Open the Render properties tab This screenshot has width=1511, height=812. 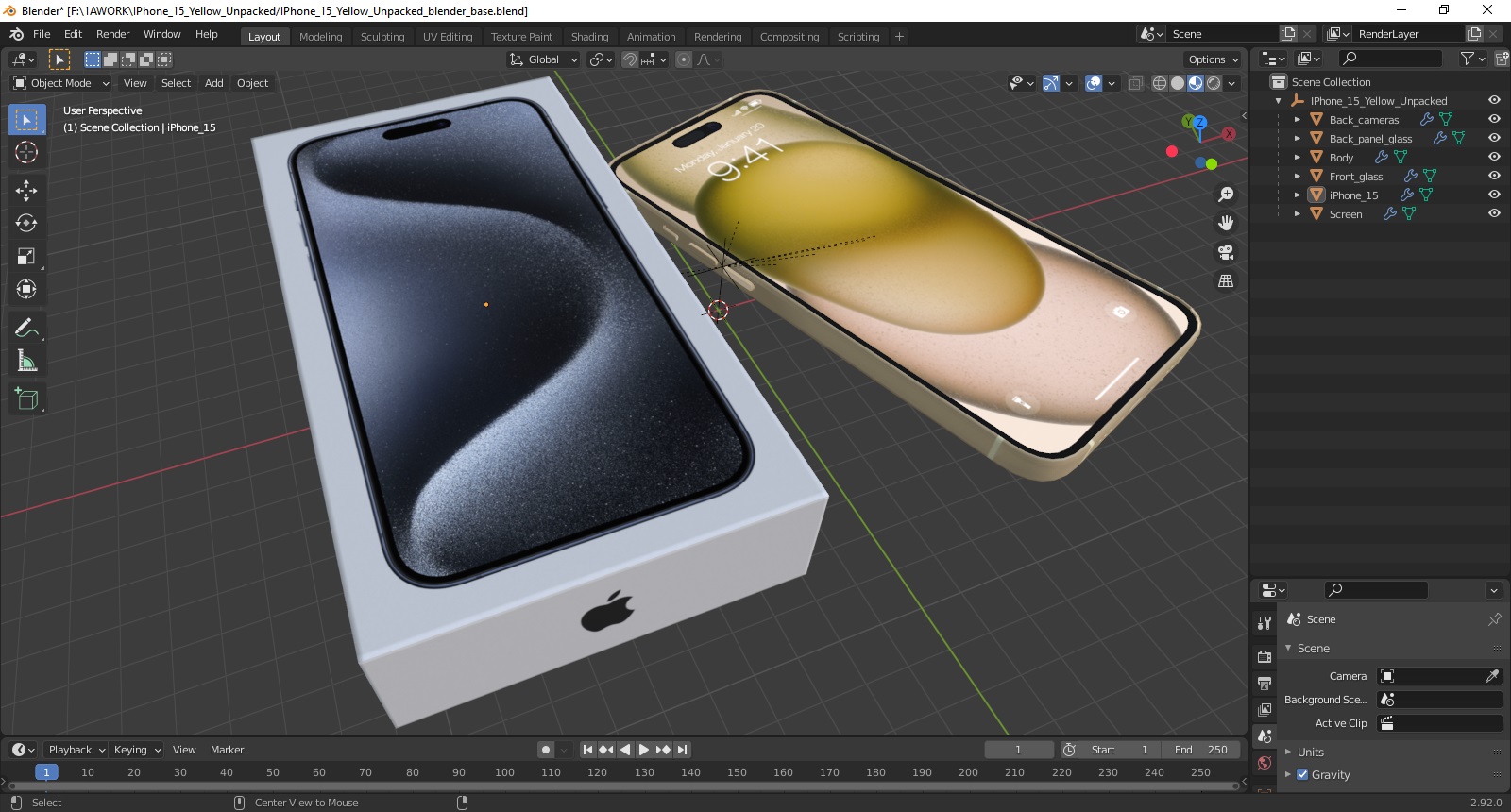pos(1265,656)
